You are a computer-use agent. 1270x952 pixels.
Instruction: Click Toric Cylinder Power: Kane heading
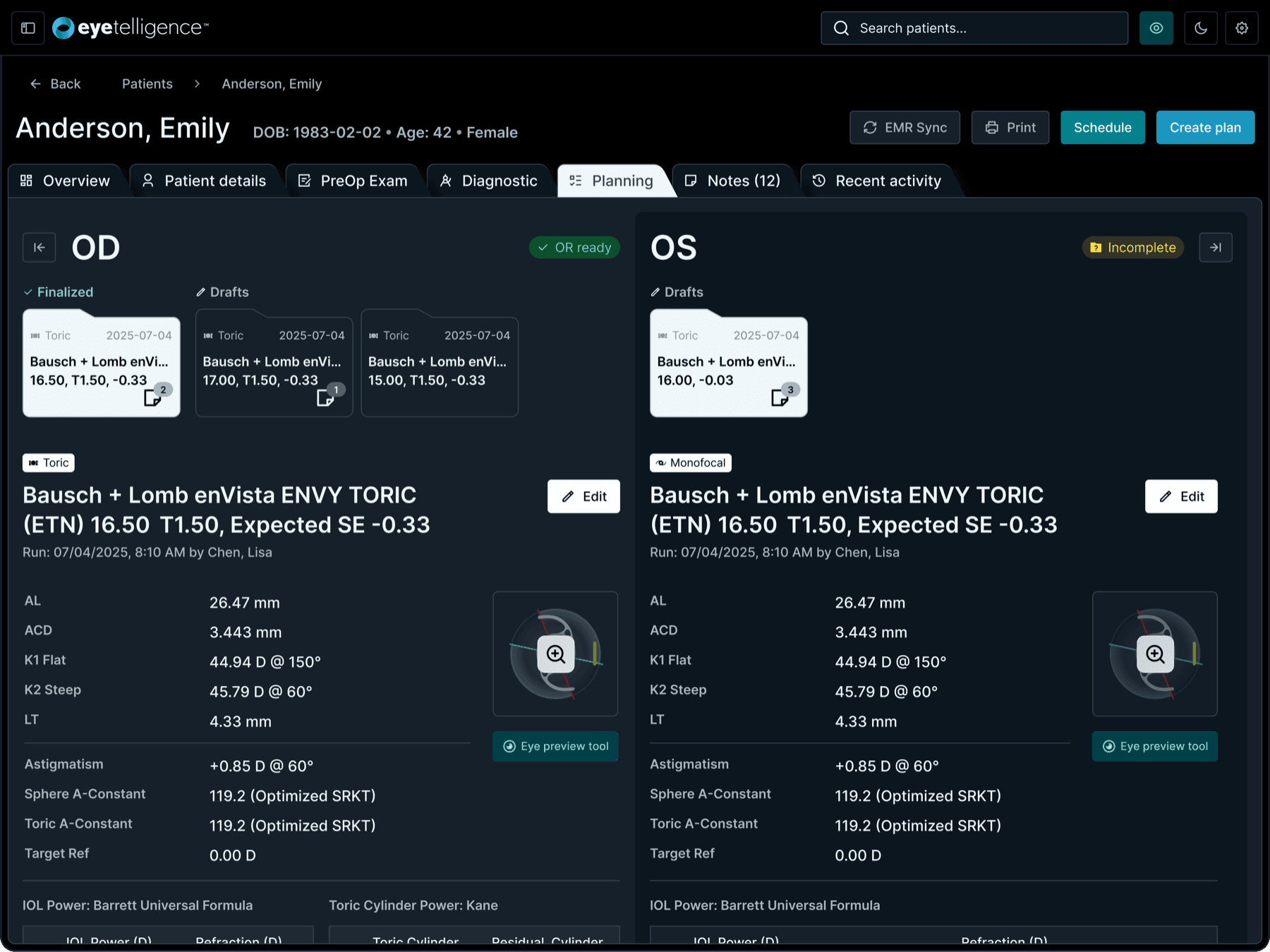tap(413, 905)
